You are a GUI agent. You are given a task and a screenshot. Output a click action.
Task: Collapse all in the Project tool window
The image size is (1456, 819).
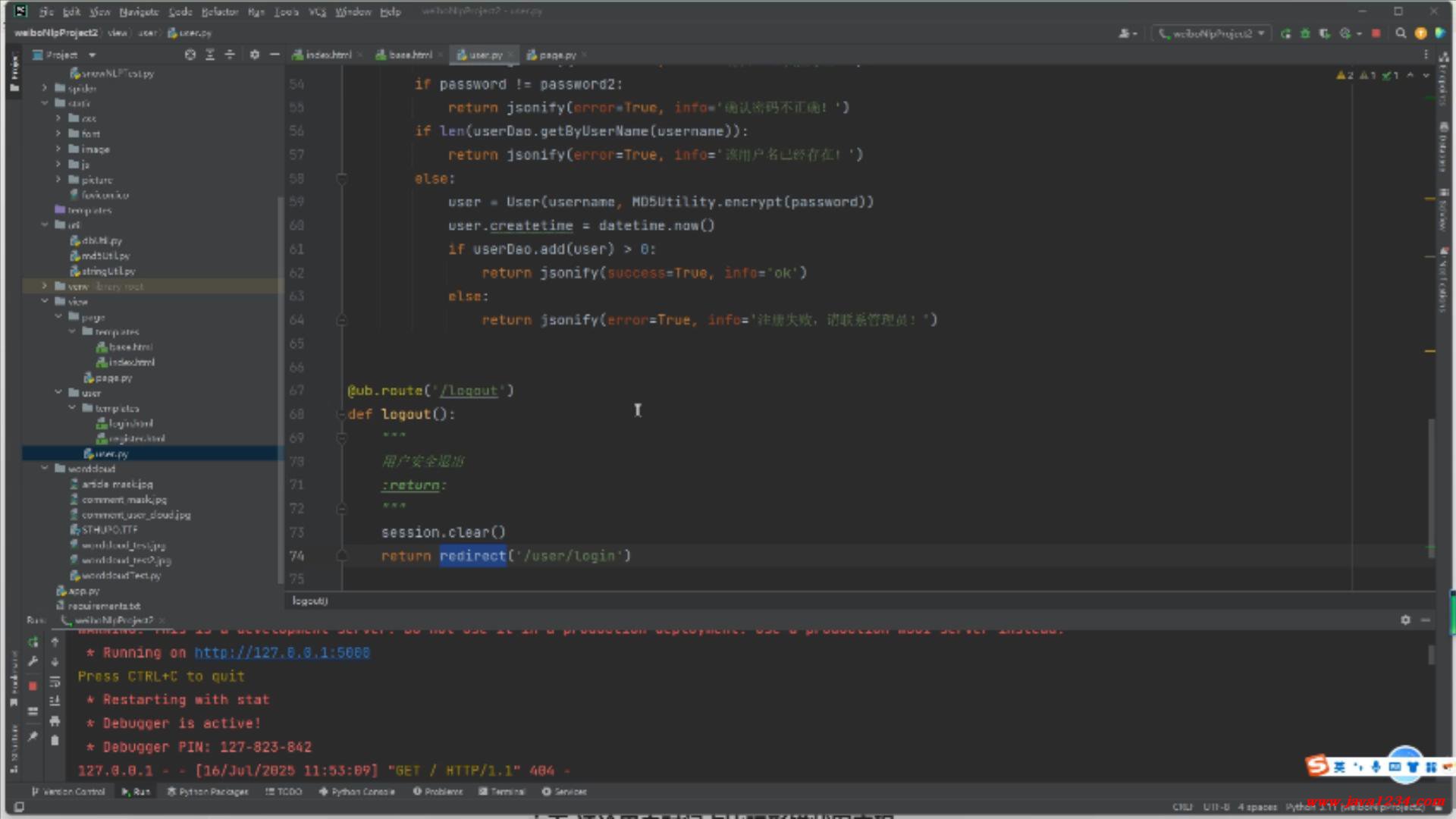(230, 55)
